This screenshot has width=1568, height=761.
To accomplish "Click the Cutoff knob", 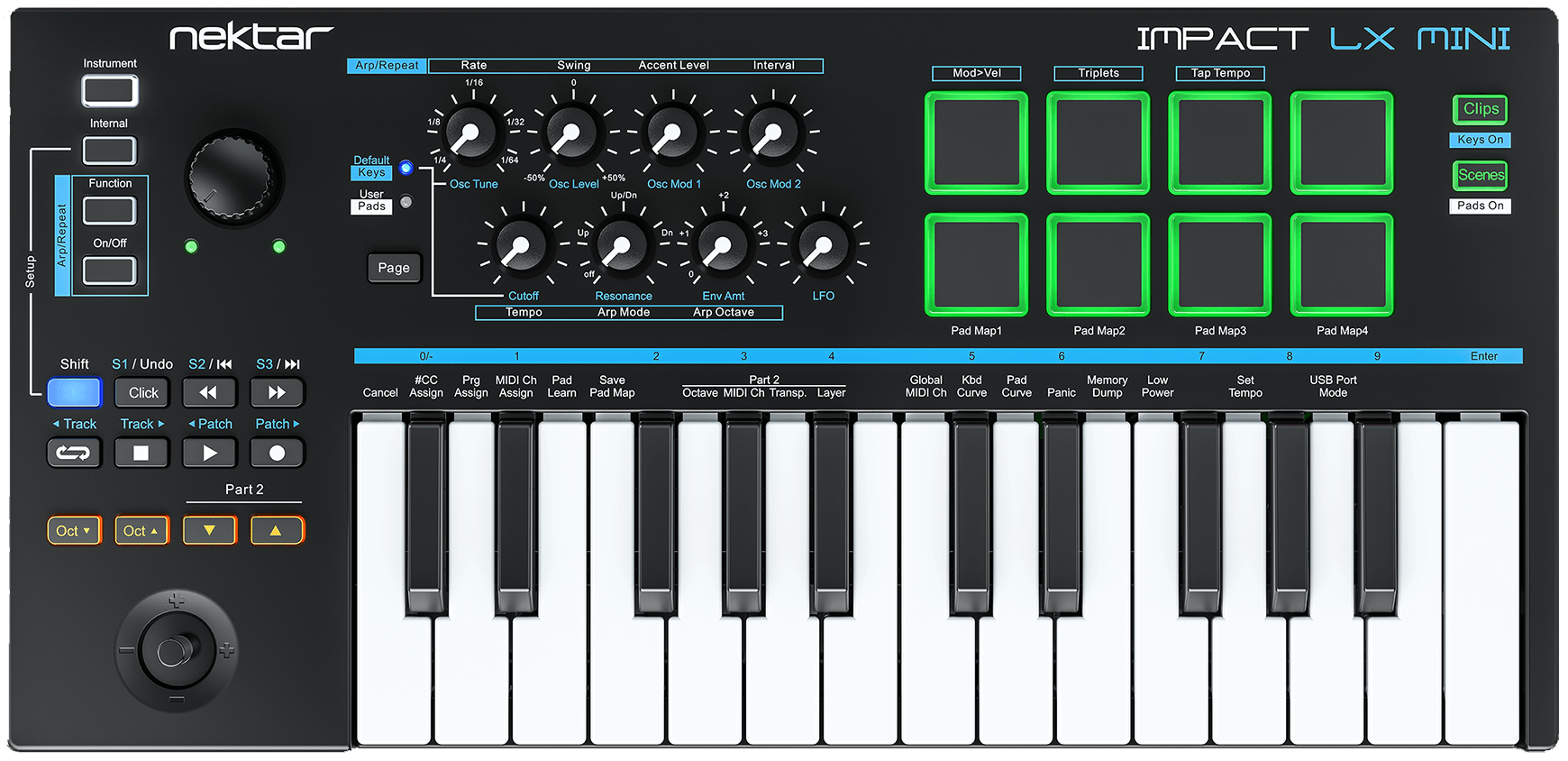I will pyautogui.click(x=522, y=247).
